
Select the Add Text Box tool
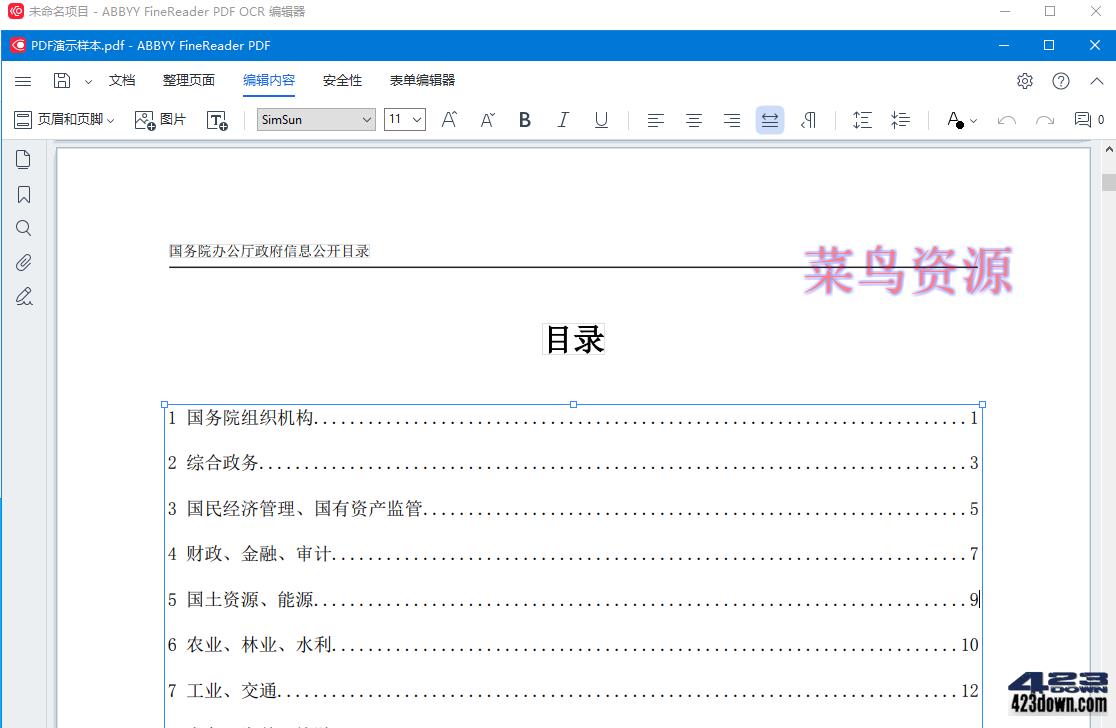[217, 119]
